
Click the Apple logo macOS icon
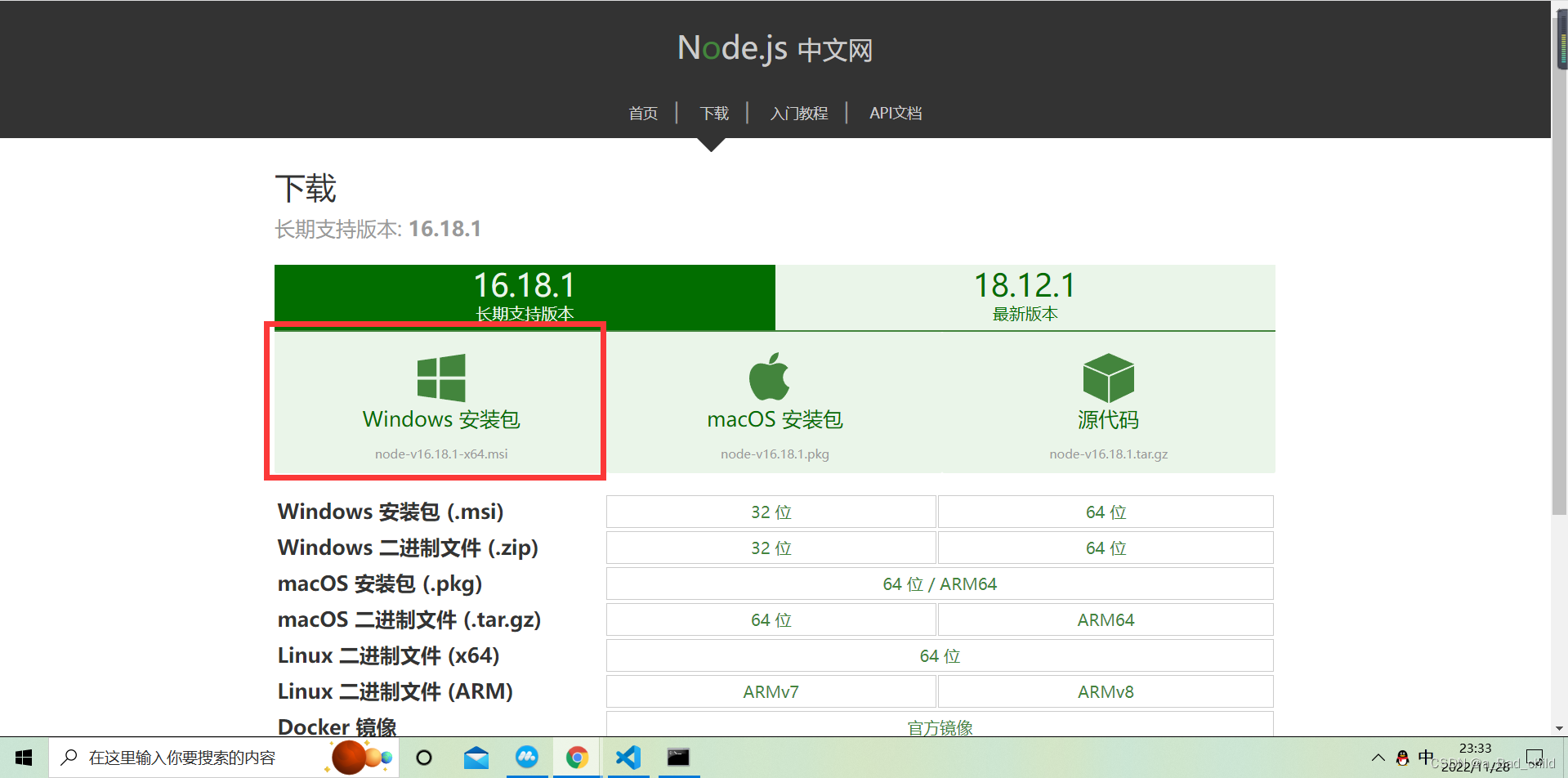pyautogui.click(x=770, y=377)
